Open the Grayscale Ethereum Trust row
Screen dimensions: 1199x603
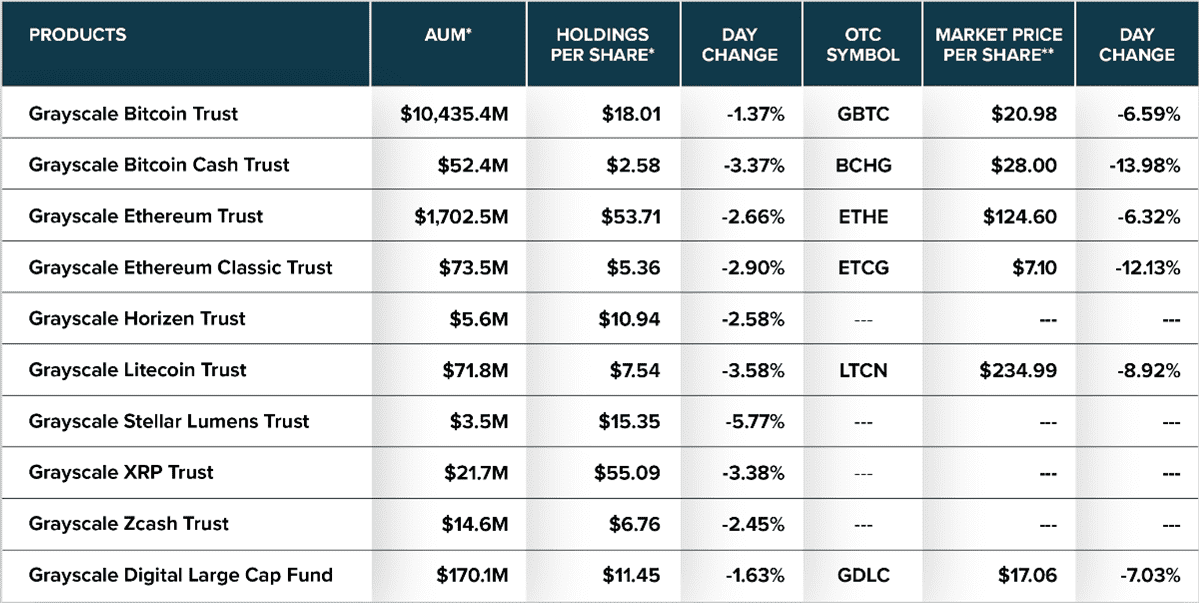coord(145,216)
